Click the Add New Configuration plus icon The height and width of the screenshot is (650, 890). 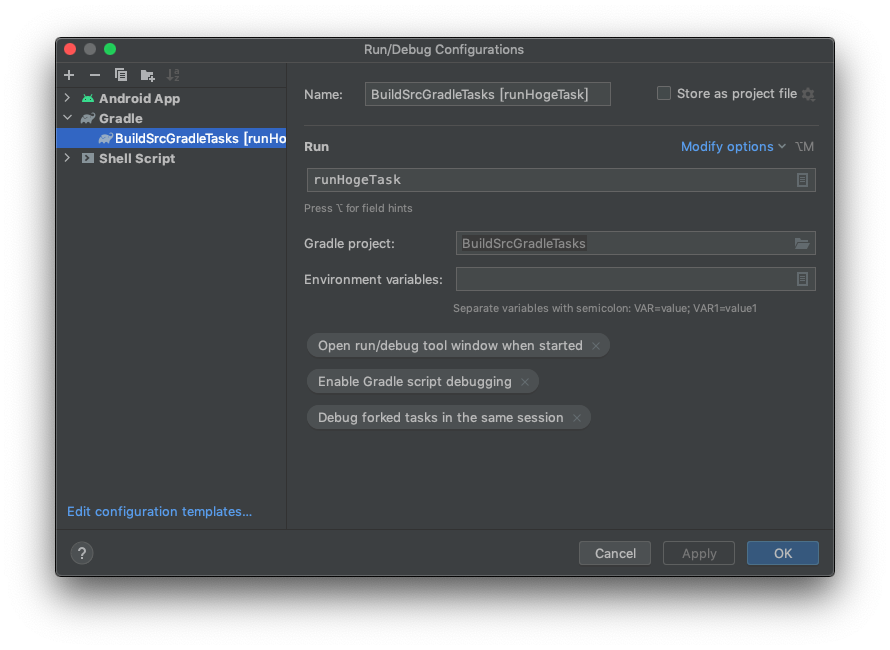tap(68, 75)
